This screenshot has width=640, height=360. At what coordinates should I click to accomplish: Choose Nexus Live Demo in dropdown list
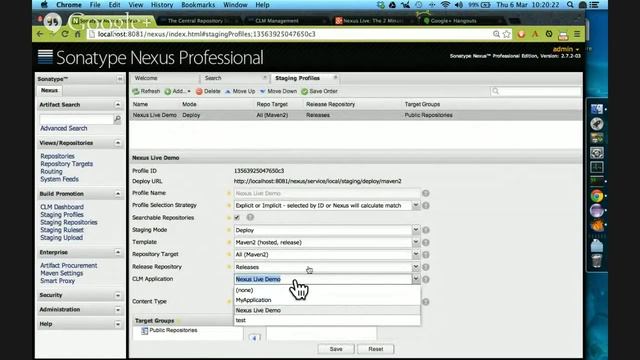[x=327, y=310]
